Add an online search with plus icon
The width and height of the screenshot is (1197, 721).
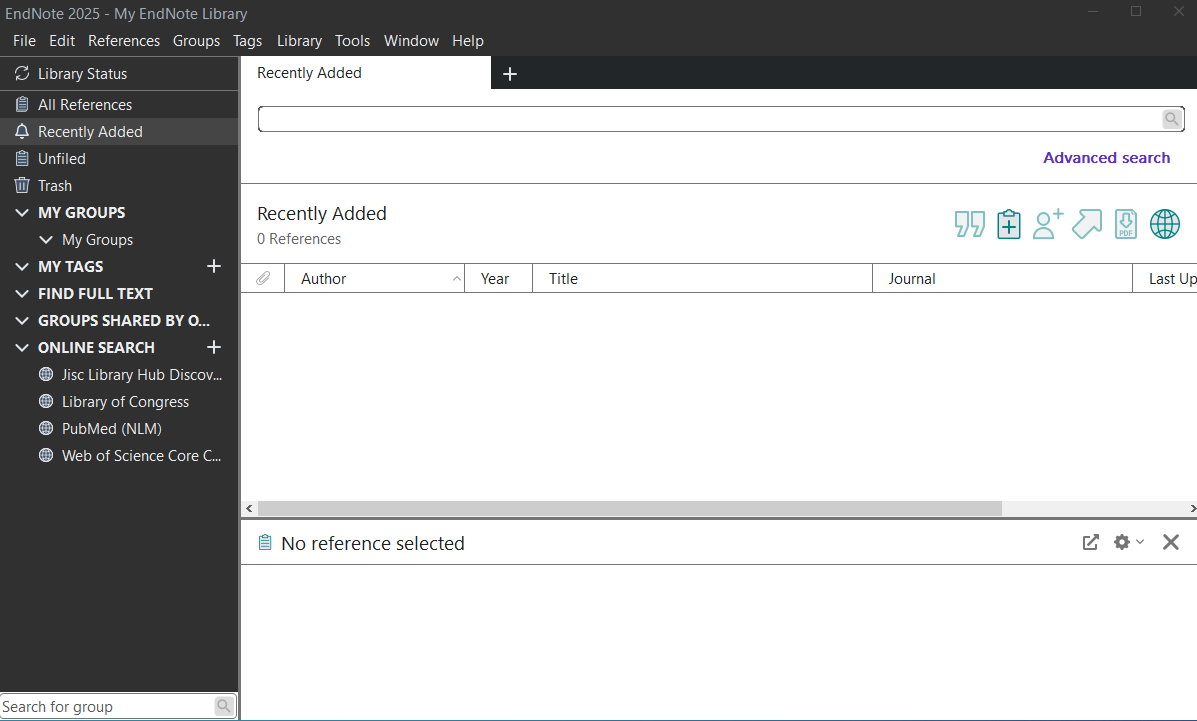(x=213, y=347)
